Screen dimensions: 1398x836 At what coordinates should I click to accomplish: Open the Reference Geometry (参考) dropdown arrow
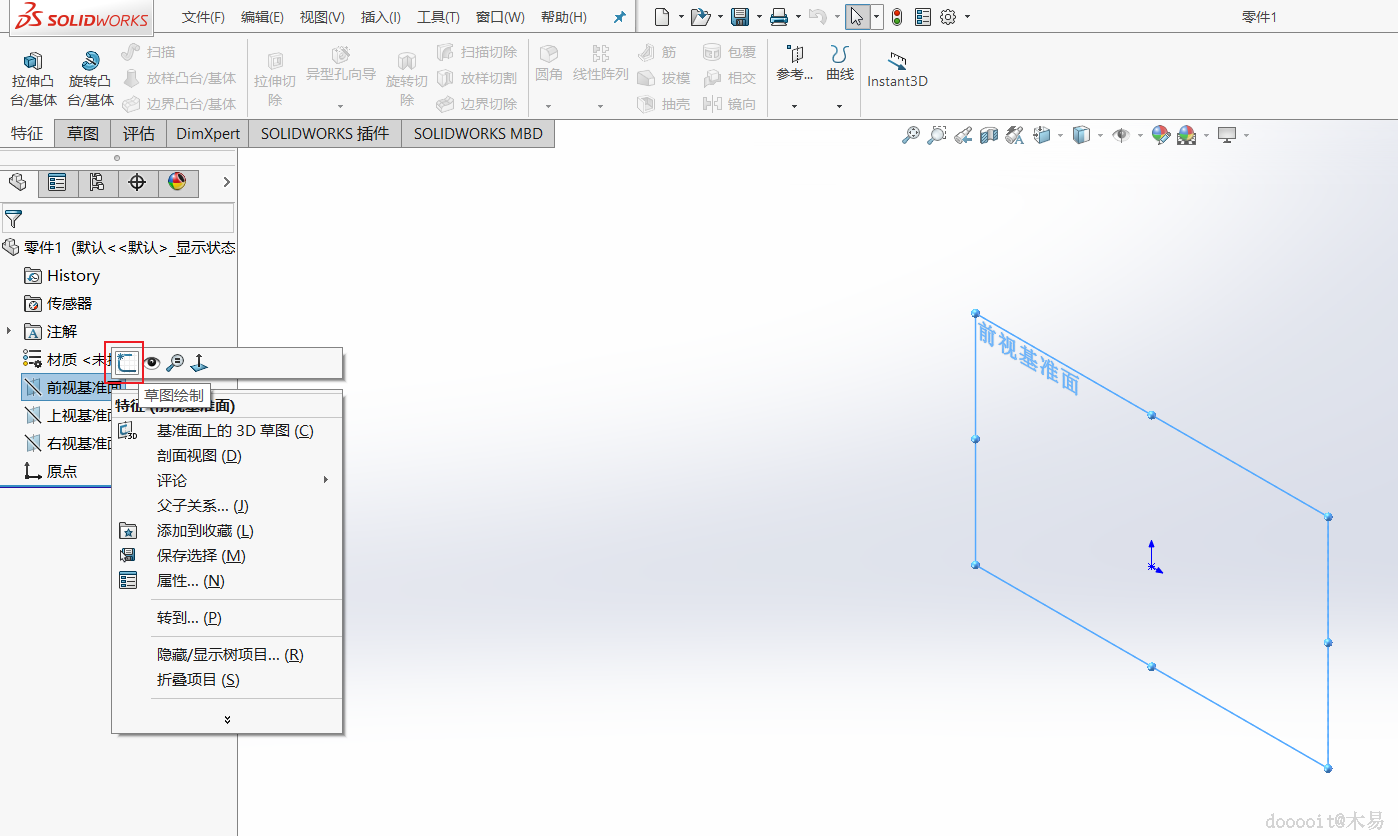click(x=795, y=105)
